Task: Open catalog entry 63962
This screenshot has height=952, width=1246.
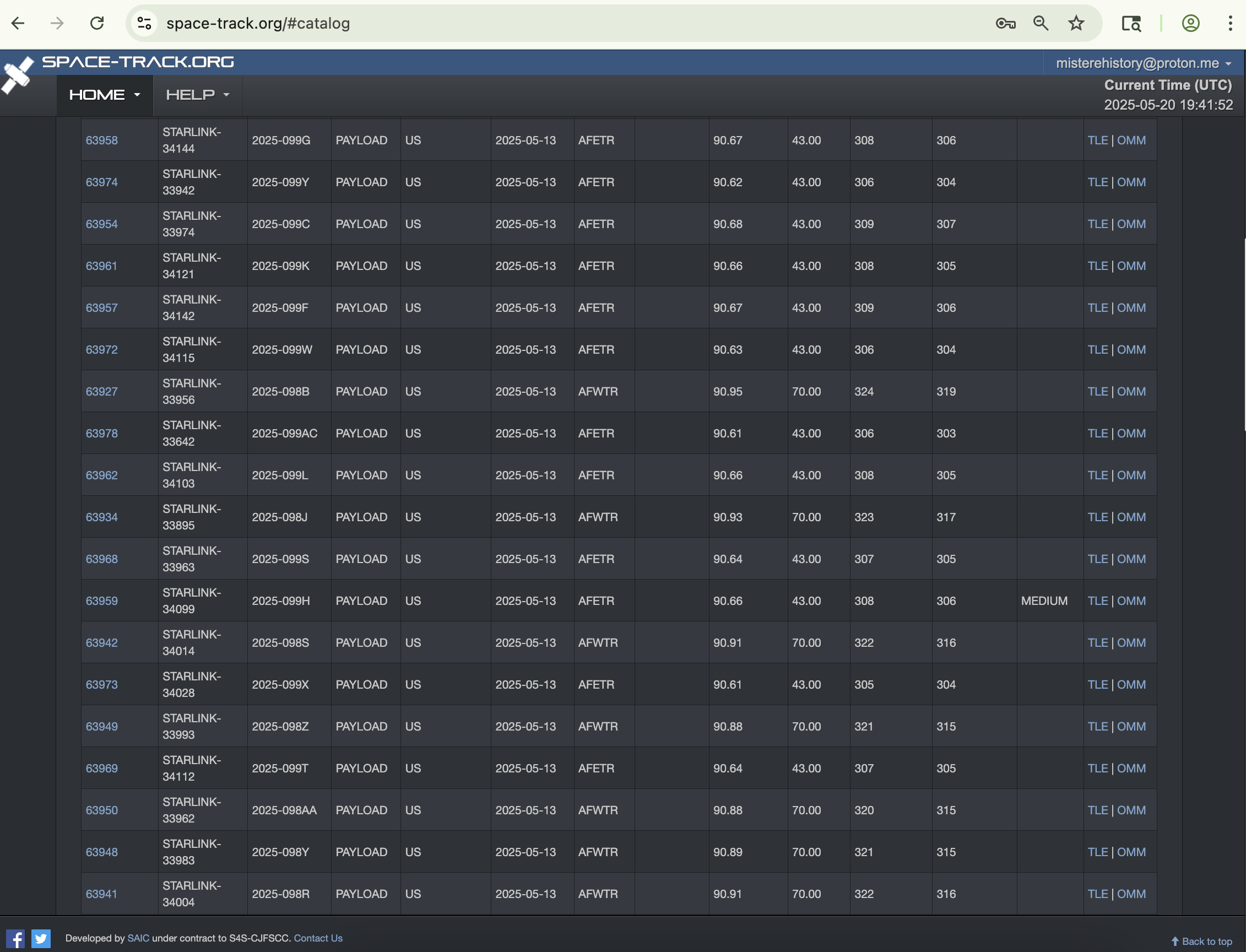Action: pos(101,476)
